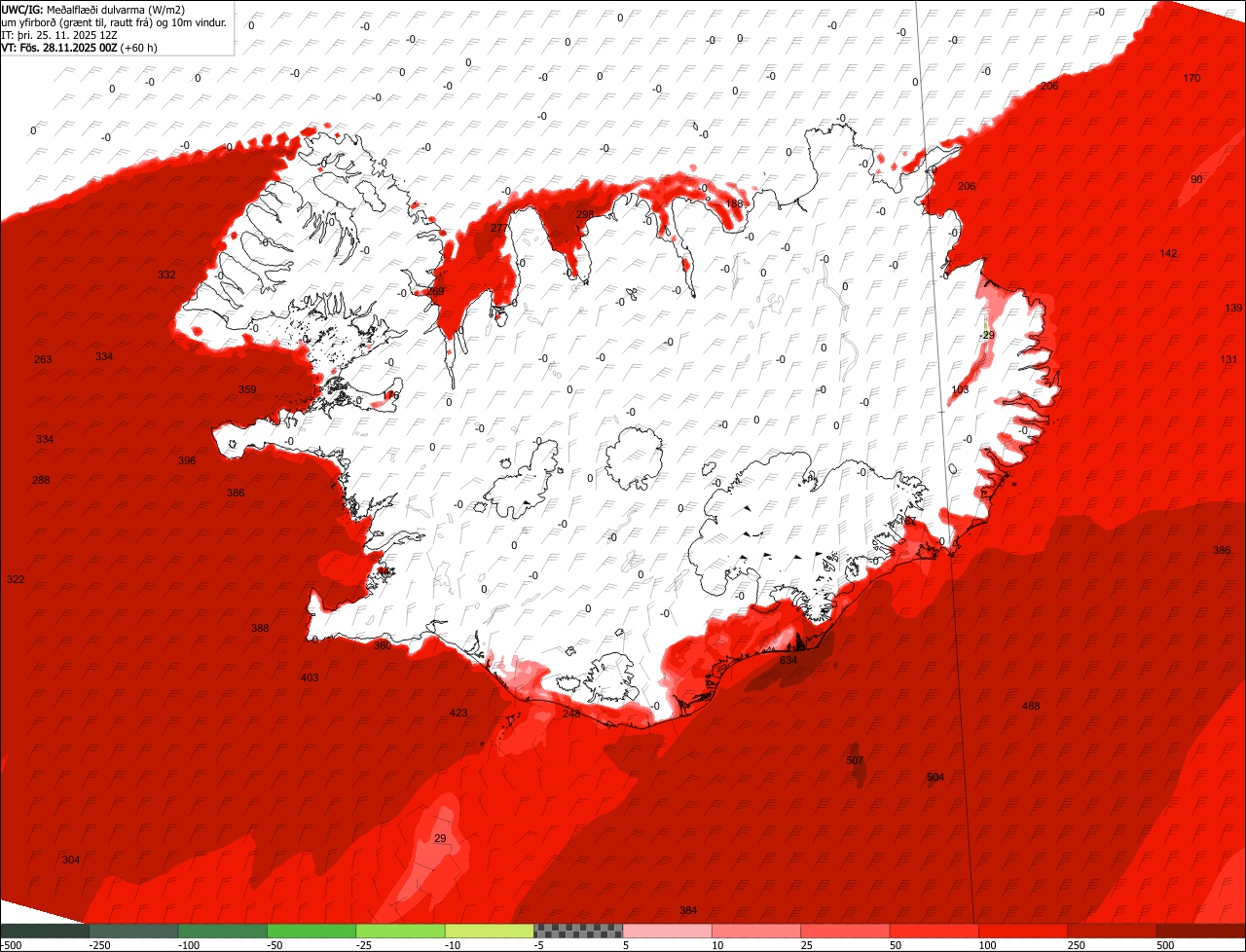Click the dark red 250 to 500 swatch
The image size is (1246, 952).
1113,931
